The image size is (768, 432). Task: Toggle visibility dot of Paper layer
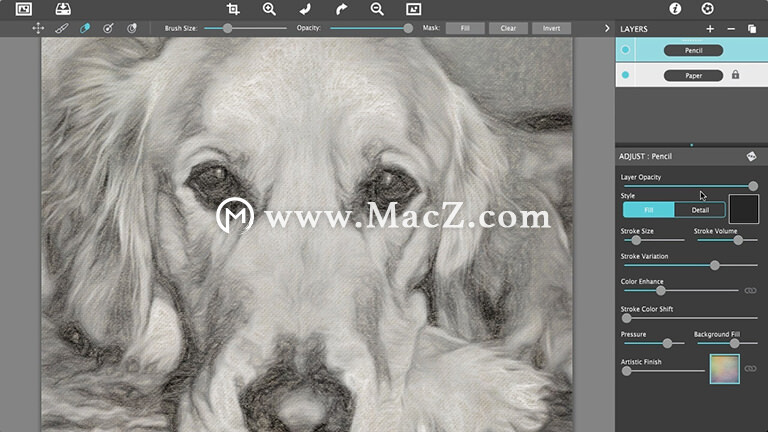(625, 75)
